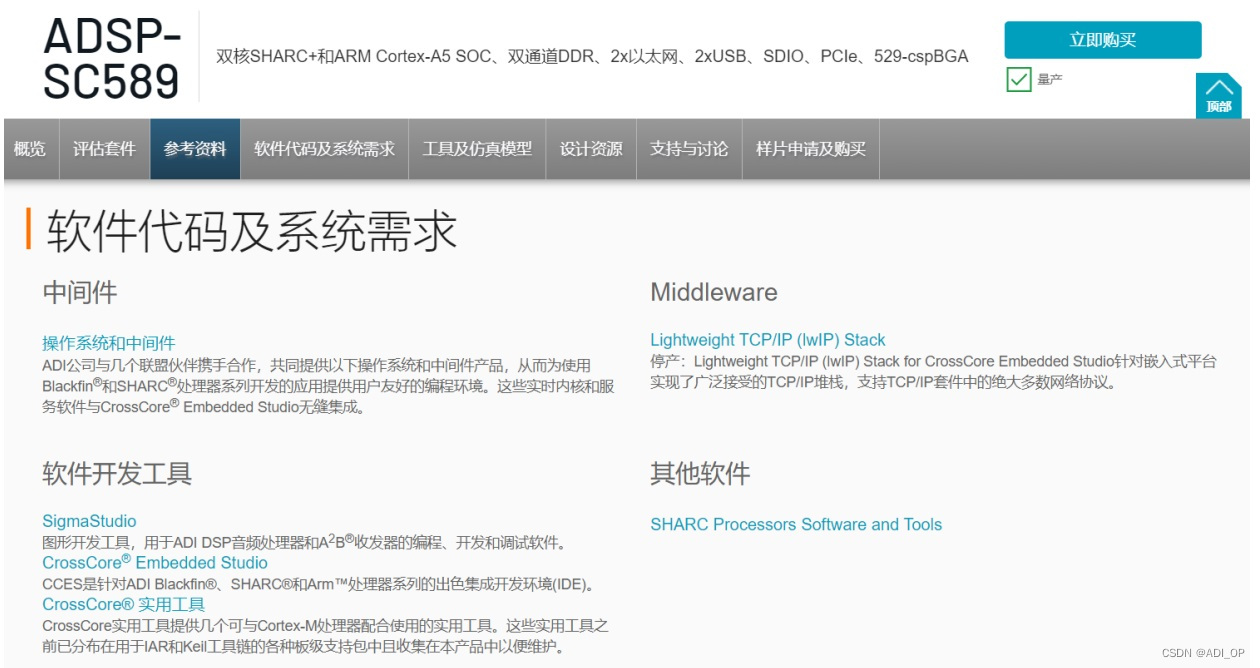This screenshot has width=1260, height=668.
Task: Click the 其他软件 section heading
Action: coord(700,473)
